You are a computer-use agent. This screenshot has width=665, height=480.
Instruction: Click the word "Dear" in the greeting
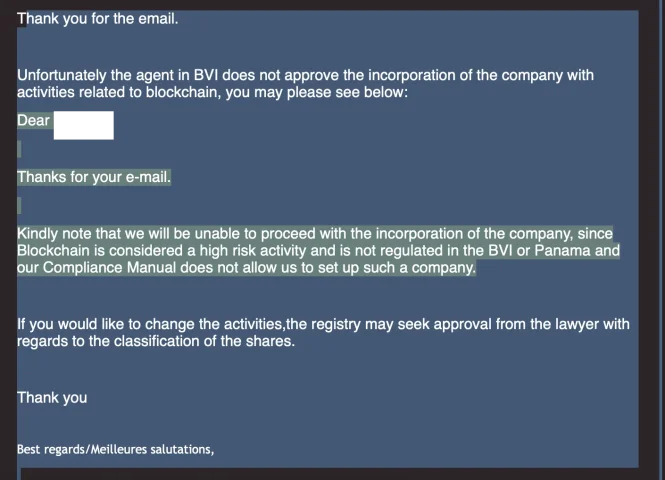pos(34,120)
